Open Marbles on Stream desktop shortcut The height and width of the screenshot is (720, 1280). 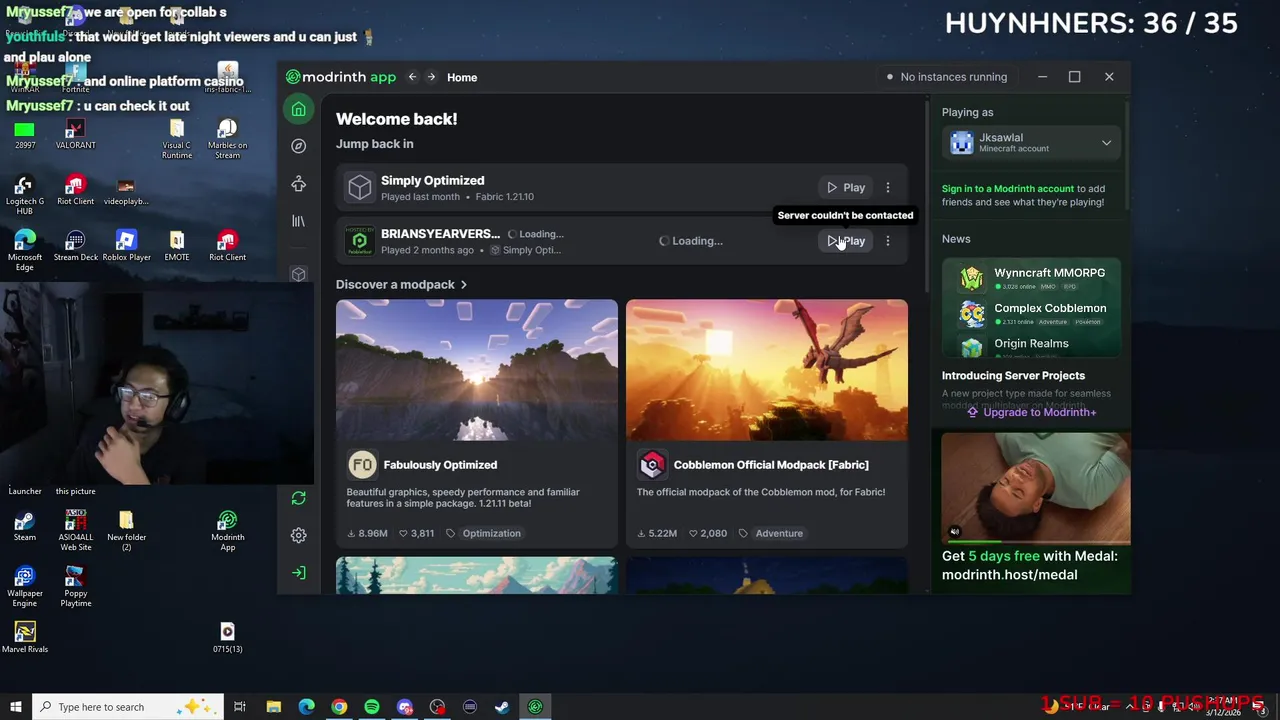[x=227, y=139]
